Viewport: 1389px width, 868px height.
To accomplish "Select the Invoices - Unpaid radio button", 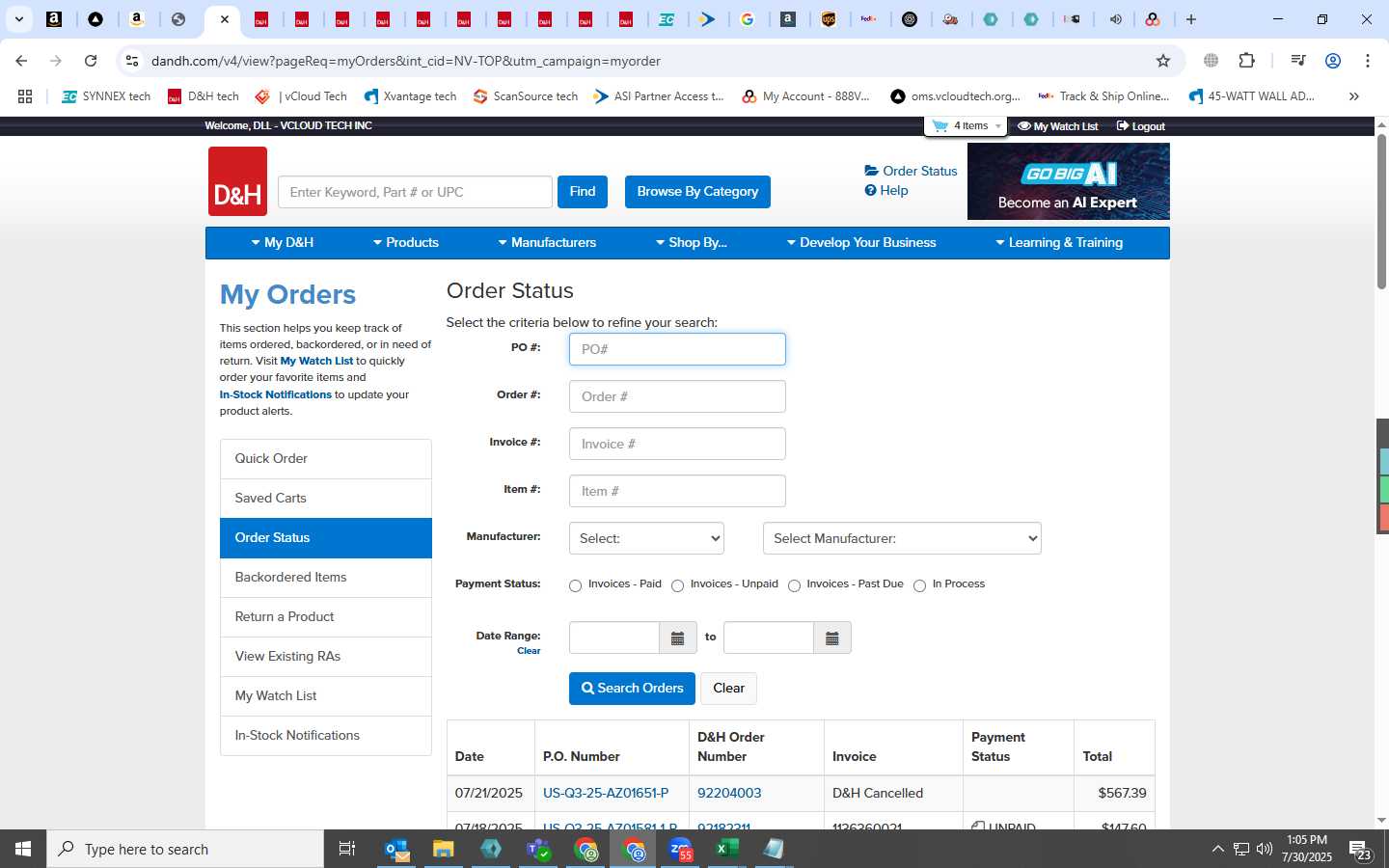I will pyautogui.click(x=678, y=585).
